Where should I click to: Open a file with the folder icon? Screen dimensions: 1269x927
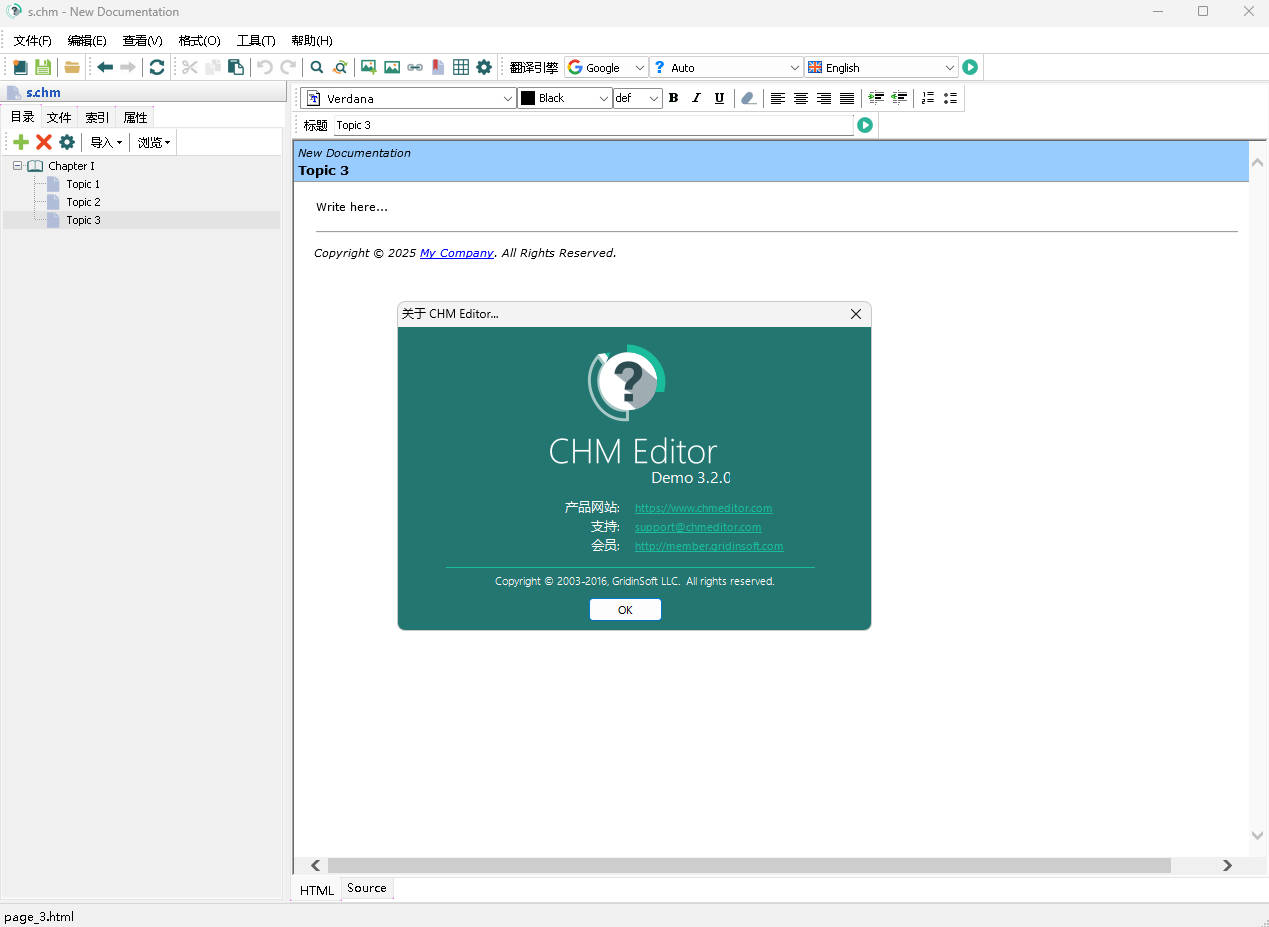72,67
